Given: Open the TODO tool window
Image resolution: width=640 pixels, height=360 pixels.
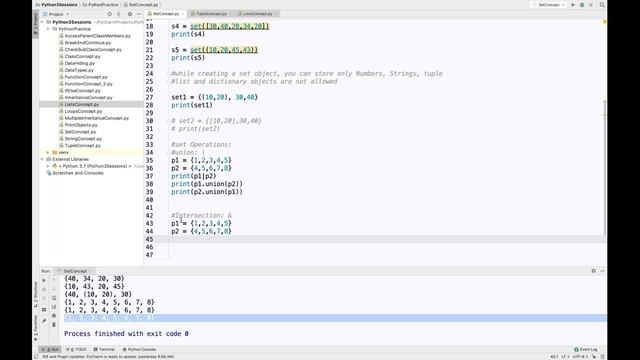Looking at the screenshot, I should 76,349.
